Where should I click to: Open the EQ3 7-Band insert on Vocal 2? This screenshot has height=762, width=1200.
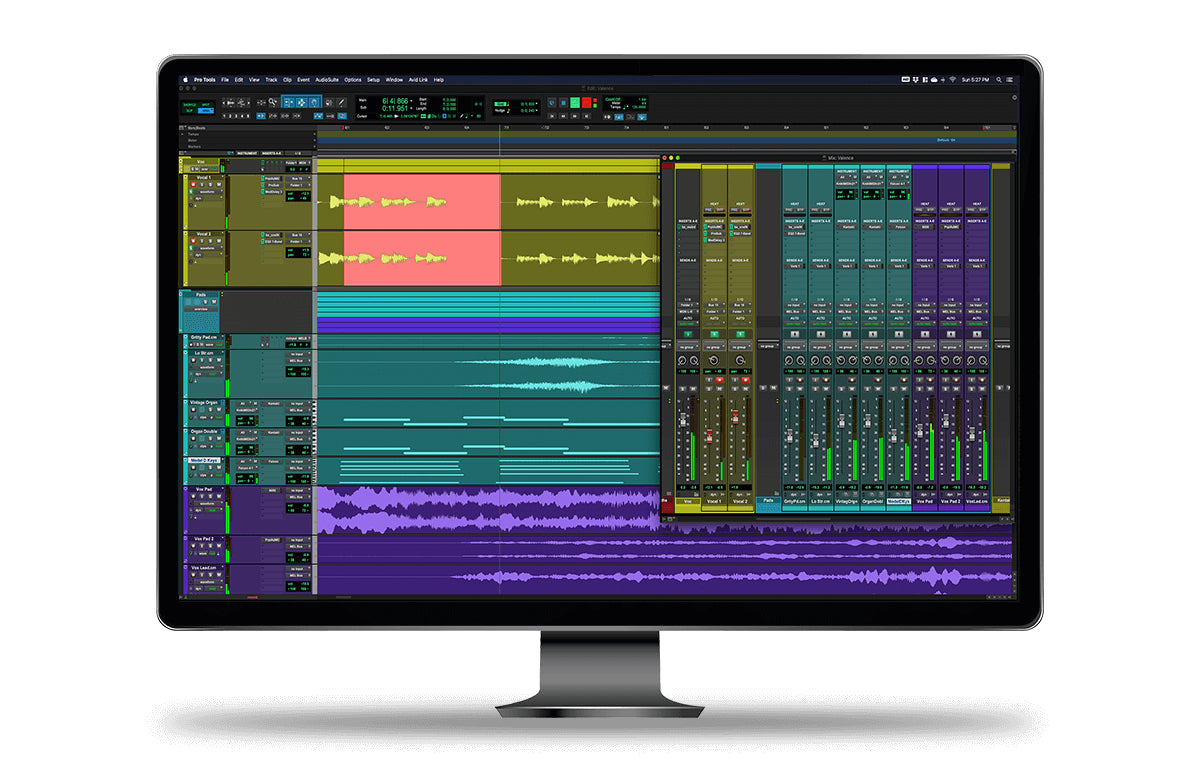pos(274,241)
